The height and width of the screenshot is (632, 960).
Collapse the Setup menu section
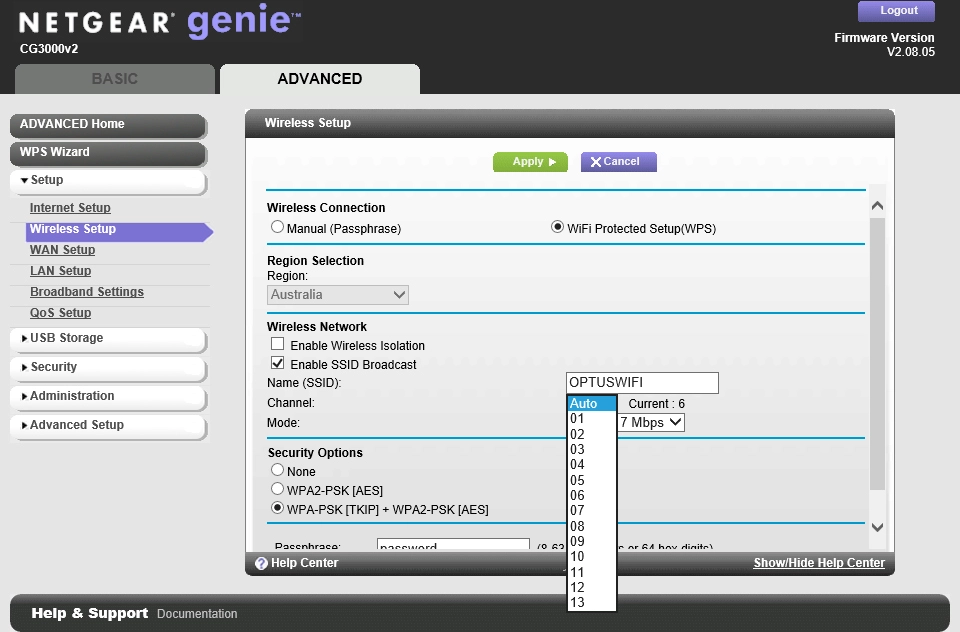107,180
